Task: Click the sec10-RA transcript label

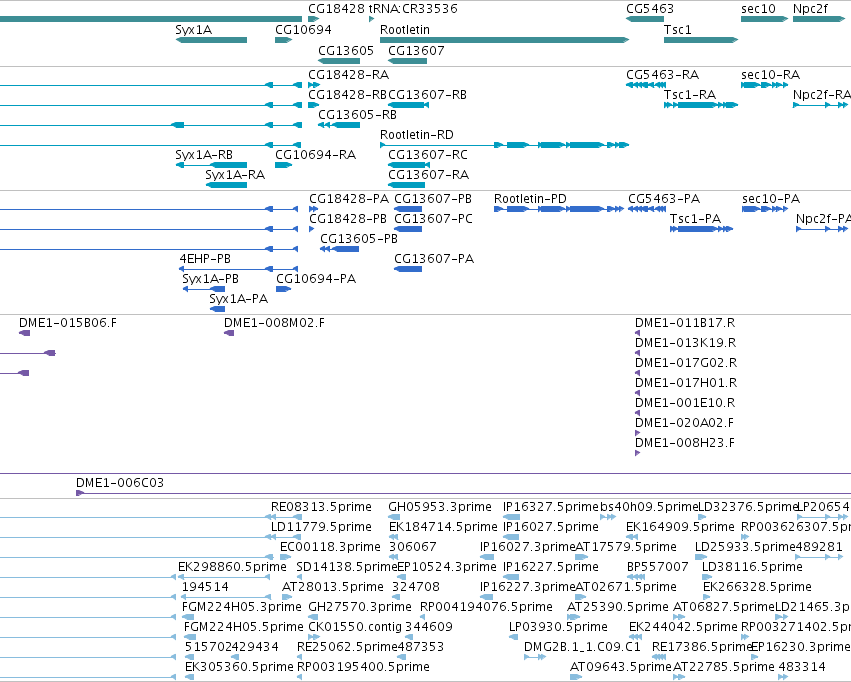Action: click(x=771, y=75)
